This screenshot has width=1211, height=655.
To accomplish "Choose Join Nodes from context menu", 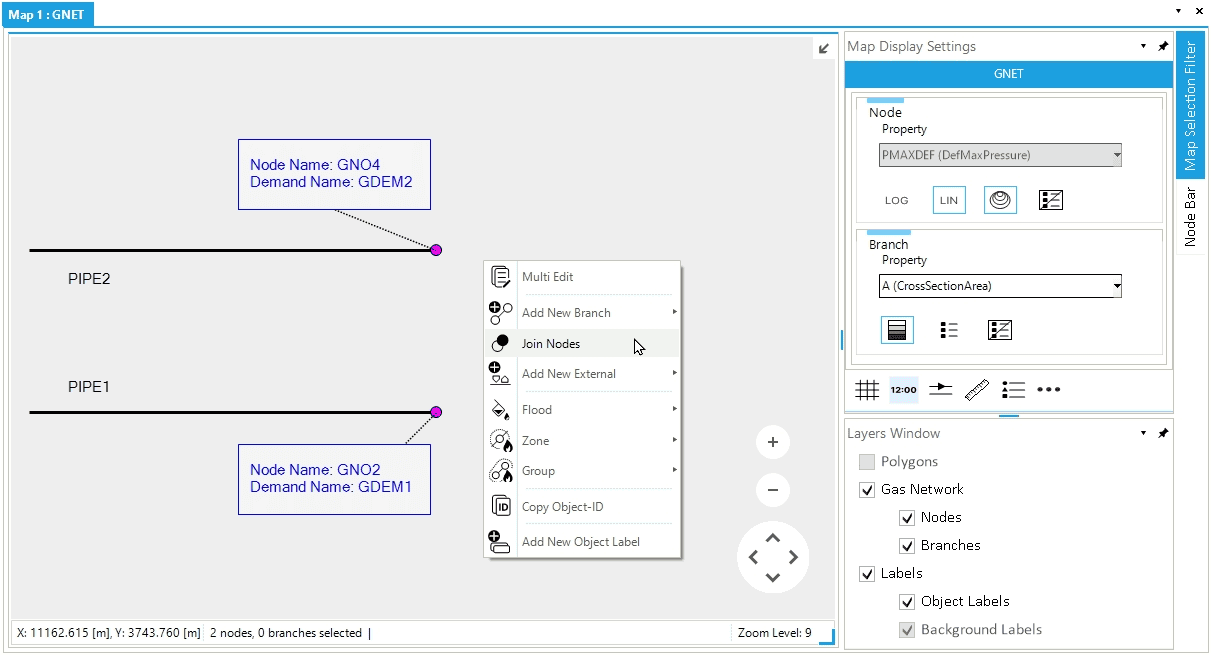I will [551, 344].
